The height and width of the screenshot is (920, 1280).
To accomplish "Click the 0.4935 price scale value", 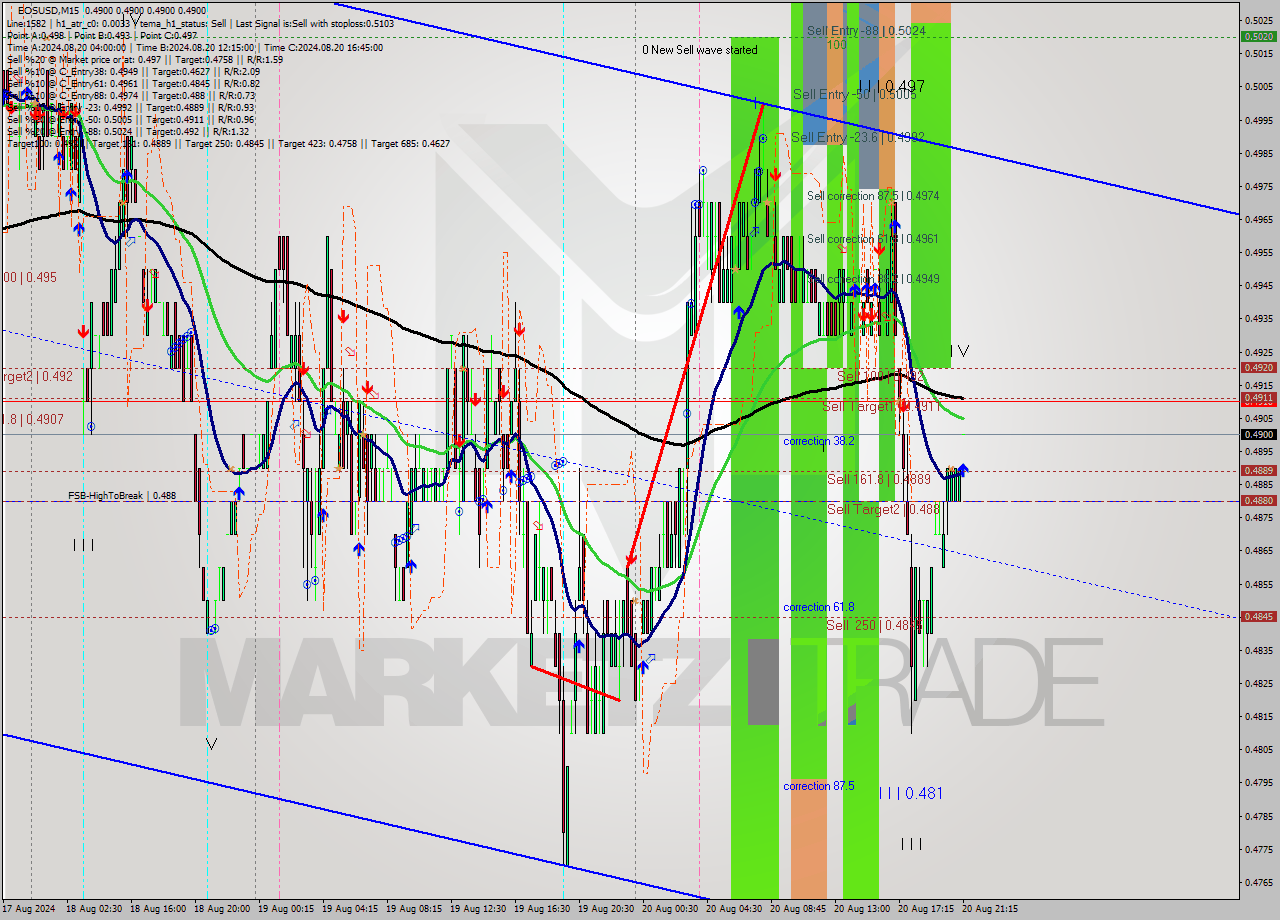I will 1259,318.
